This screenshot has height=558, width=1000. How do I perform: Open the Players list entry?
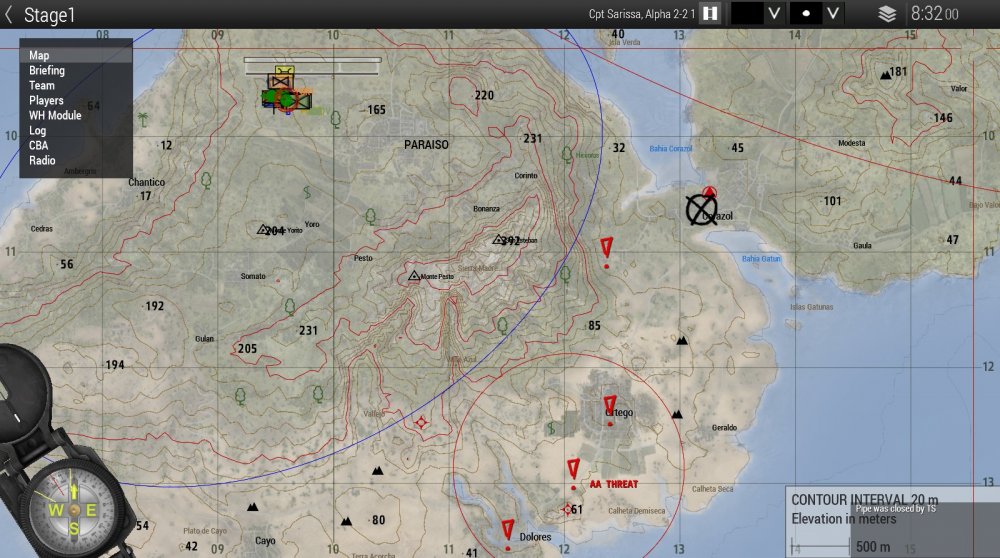click(x=46, y=101)
